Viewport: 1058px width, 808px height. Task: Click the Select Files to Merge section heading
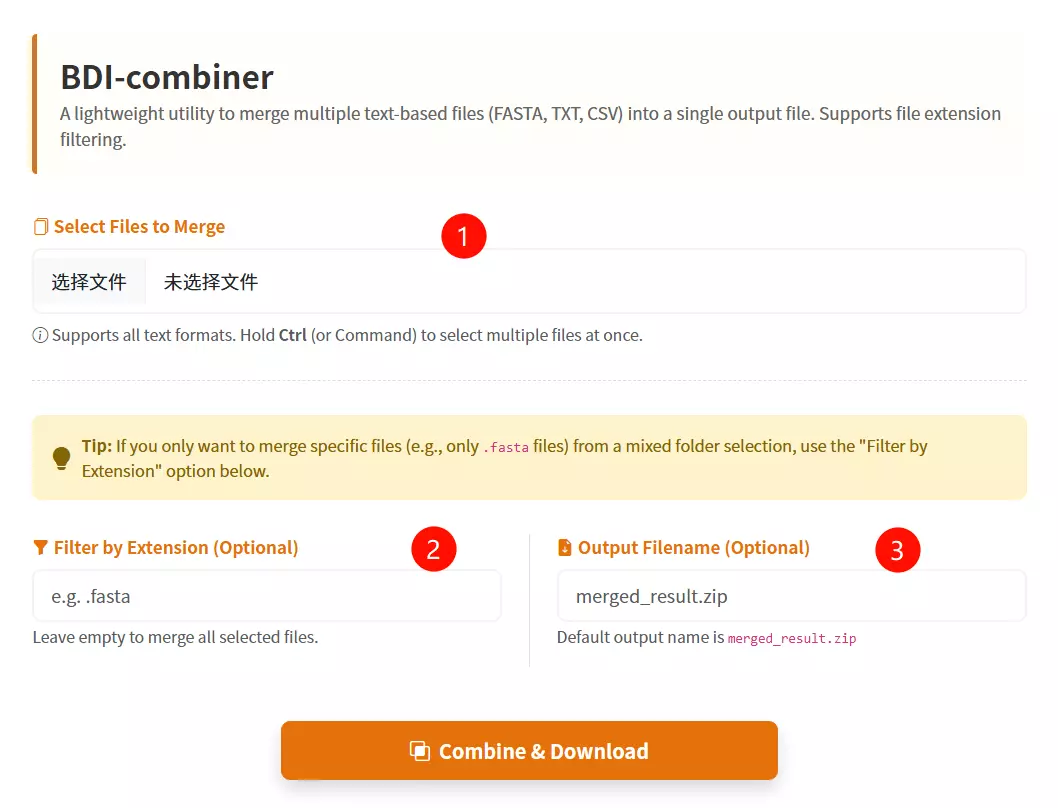[140, 226]
